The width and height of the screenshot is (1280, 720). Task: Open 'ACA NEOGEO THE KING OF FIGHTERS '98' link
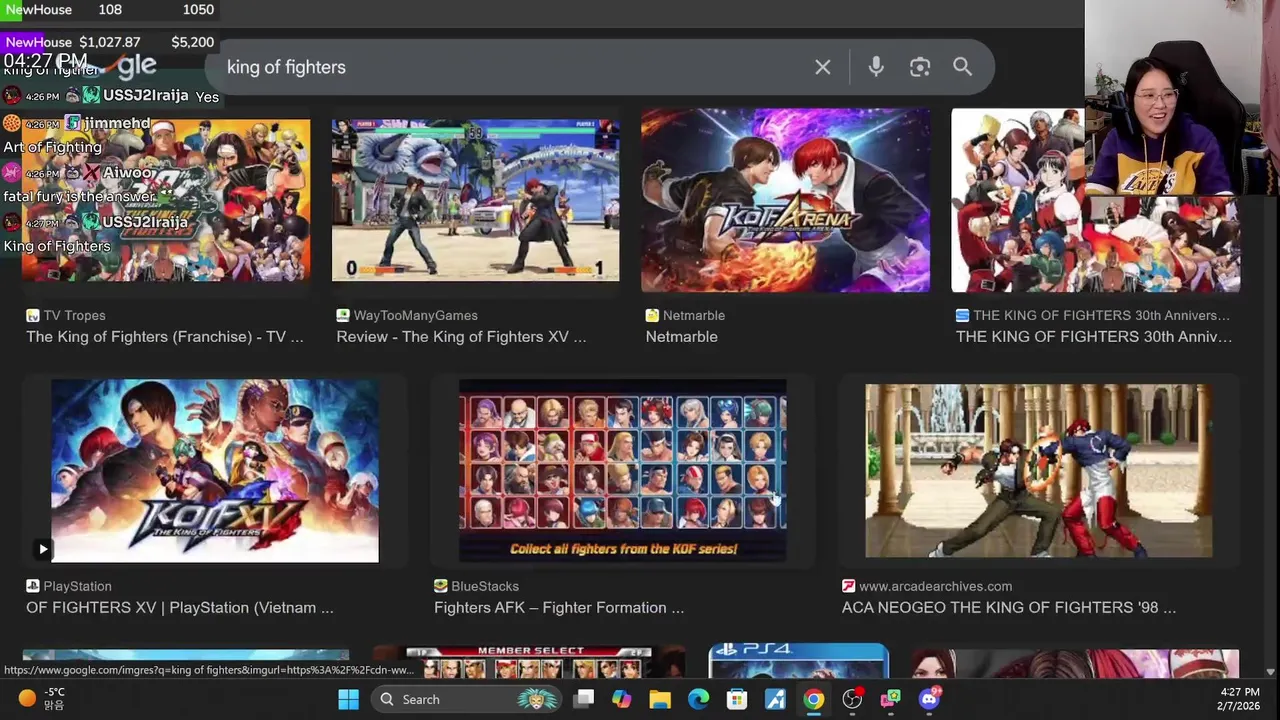(x=1009, y=608)
